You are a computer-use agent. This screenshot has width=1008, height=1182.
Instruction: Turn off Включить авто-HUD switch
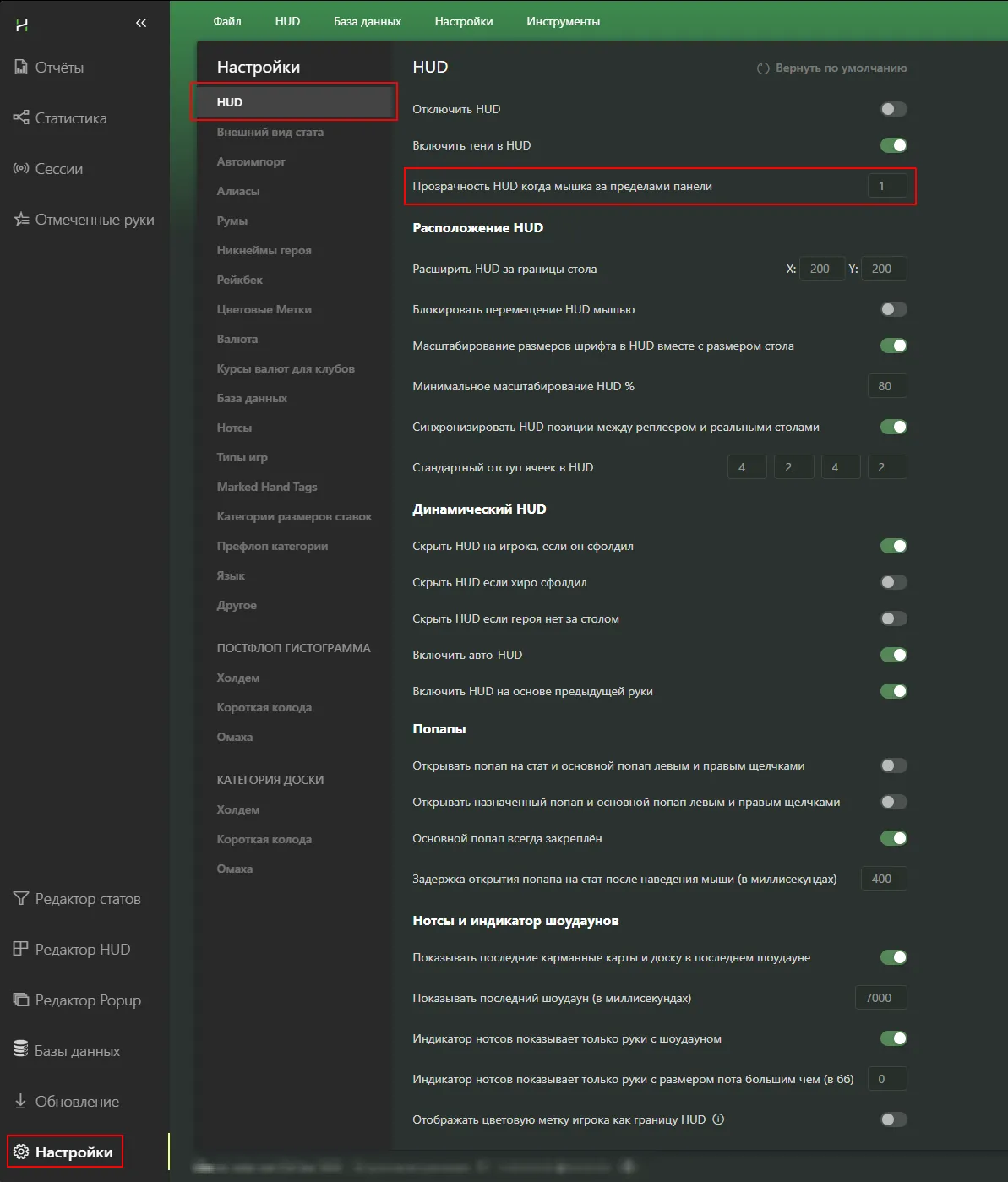pos(893,655)
